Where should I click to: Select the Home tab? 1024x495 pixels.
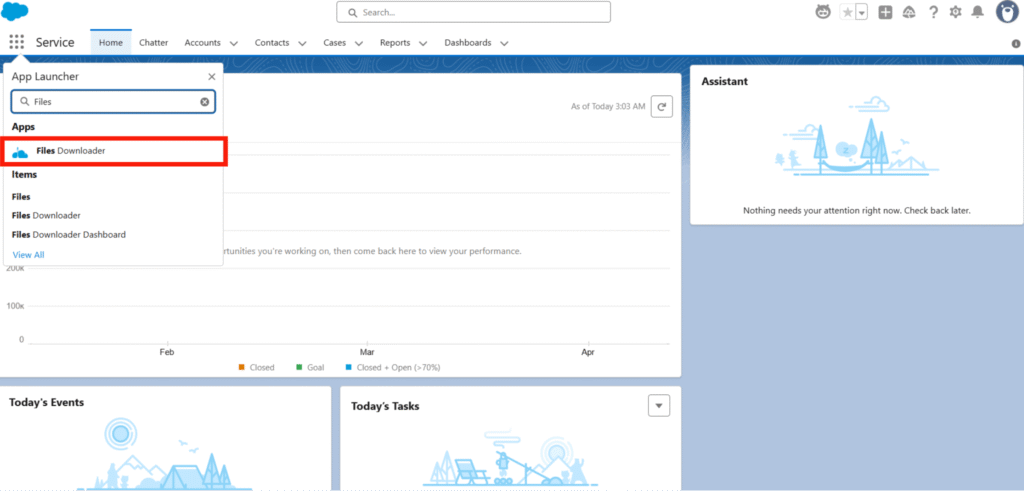[x=111, y=42]
